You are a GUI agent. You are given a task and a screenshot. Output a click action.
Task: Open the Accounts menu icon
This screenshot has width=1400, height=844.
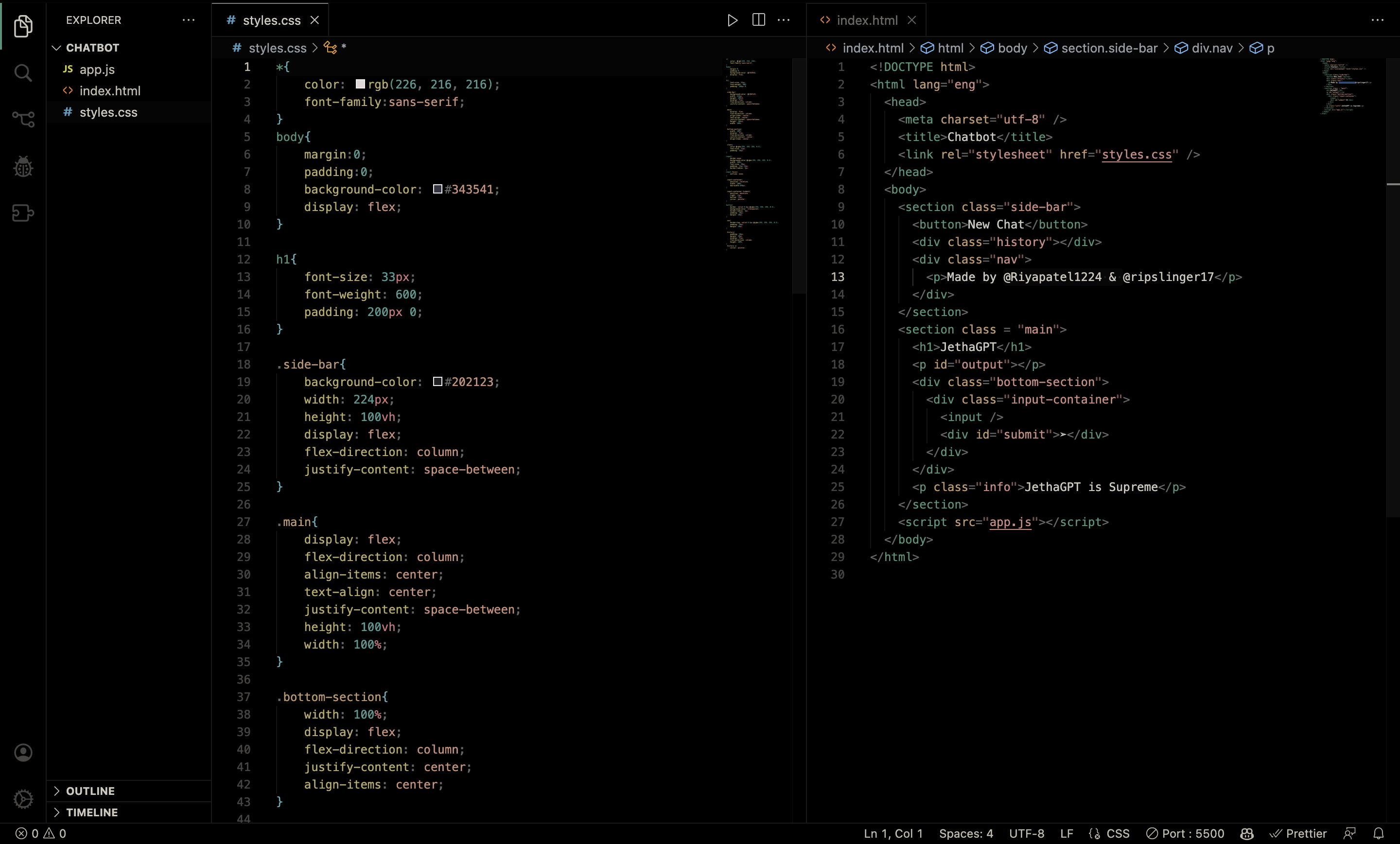pyautogui.click(x=23, y=753)
